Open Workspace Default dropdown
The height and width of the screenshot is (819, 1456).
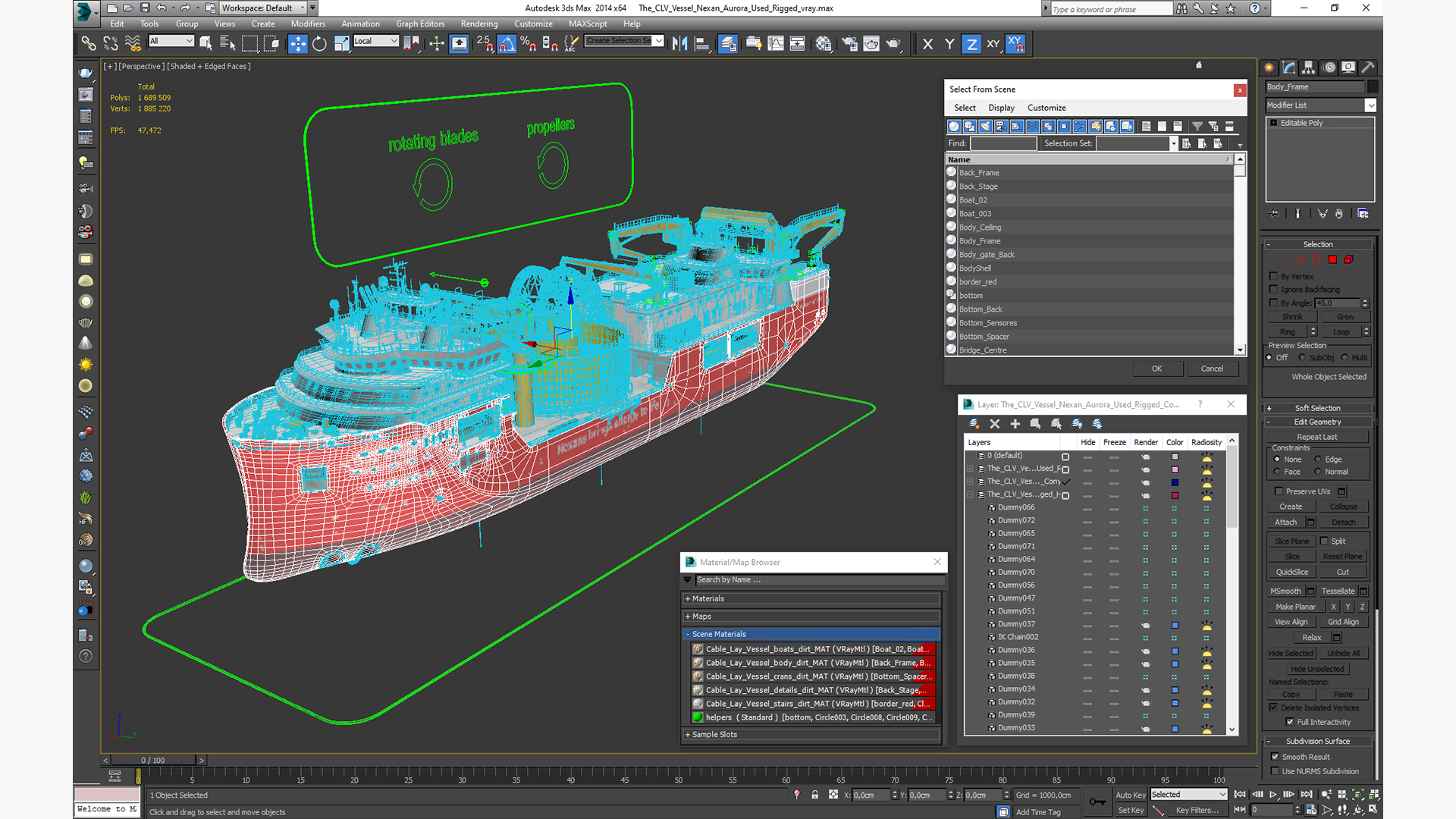pyautogui.click(x=263, y=8)
